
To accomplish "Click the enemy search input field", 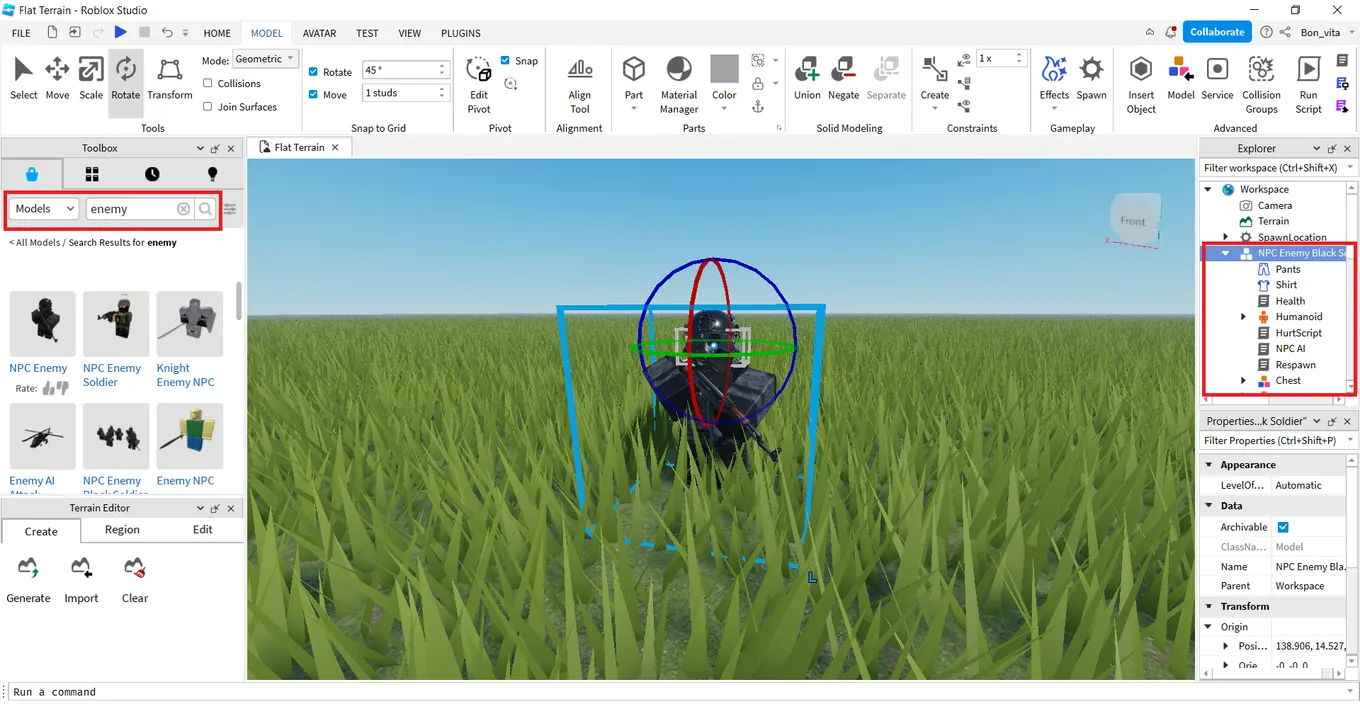I will 131,209.
